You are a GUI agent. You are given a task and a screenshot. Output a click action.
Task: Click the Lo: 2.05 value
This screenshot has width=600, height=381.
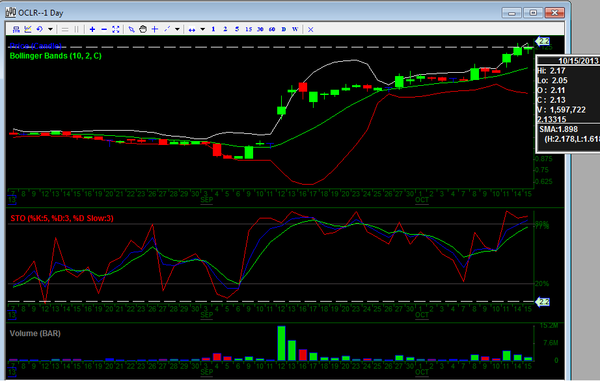click(x=552, y=80)
